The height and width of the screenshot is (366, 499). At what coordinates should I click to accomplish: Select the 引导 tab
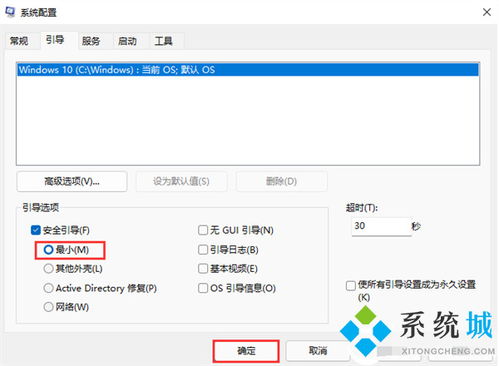[55, 40]
